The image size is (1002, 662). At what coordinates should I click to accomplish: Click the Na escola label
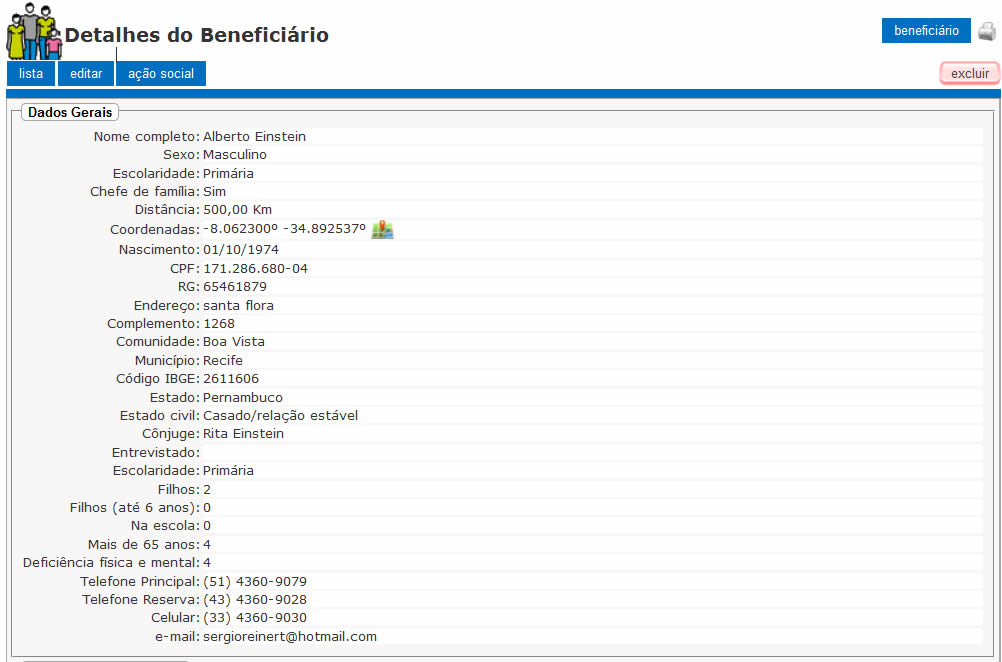pyautogui.click(x=166, y=525)
